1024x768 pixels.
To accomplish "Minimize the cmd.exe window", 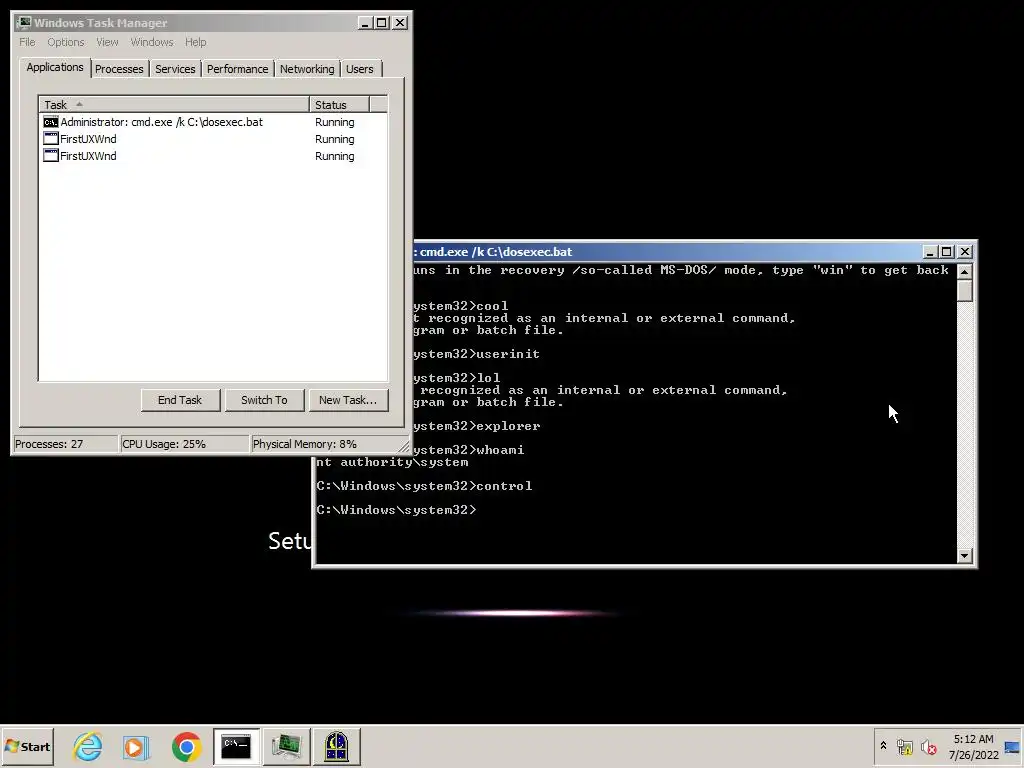I will (x=930, y=252).
